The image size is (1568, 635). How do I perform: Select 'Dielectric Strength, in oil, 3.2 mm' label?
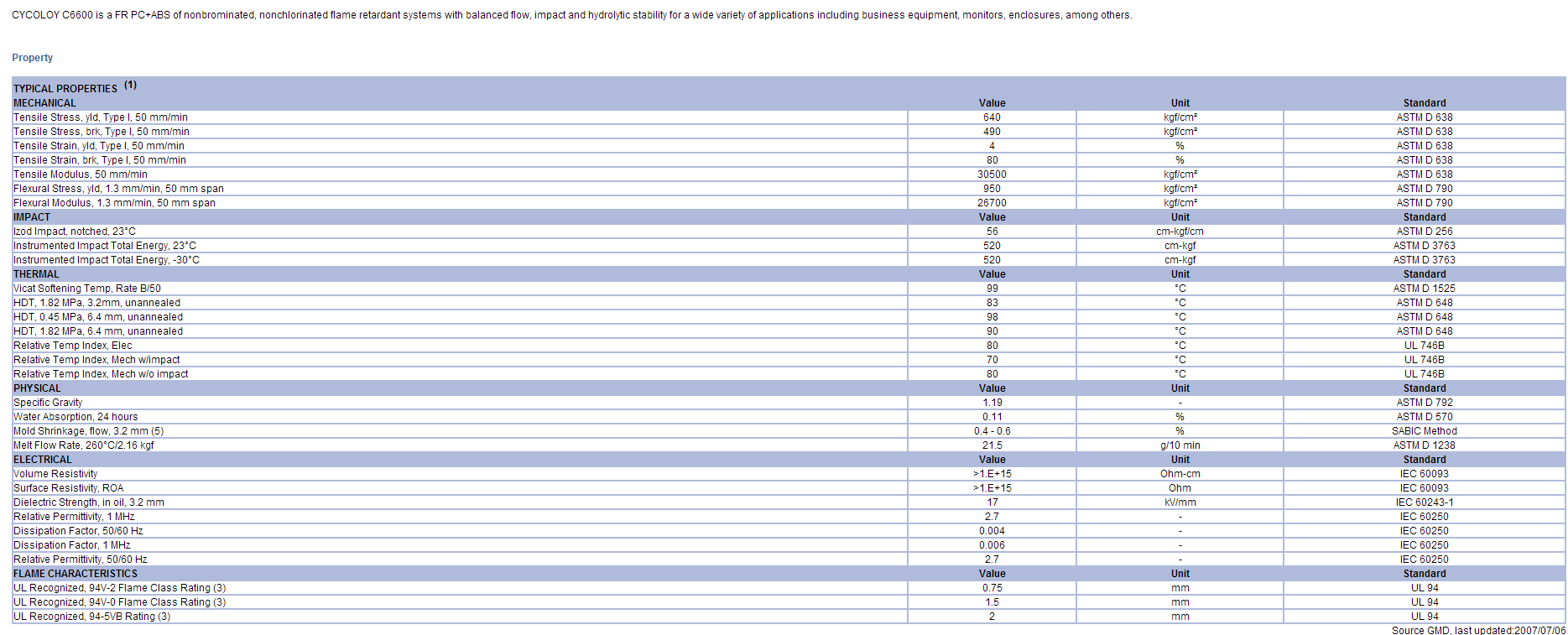89,502
